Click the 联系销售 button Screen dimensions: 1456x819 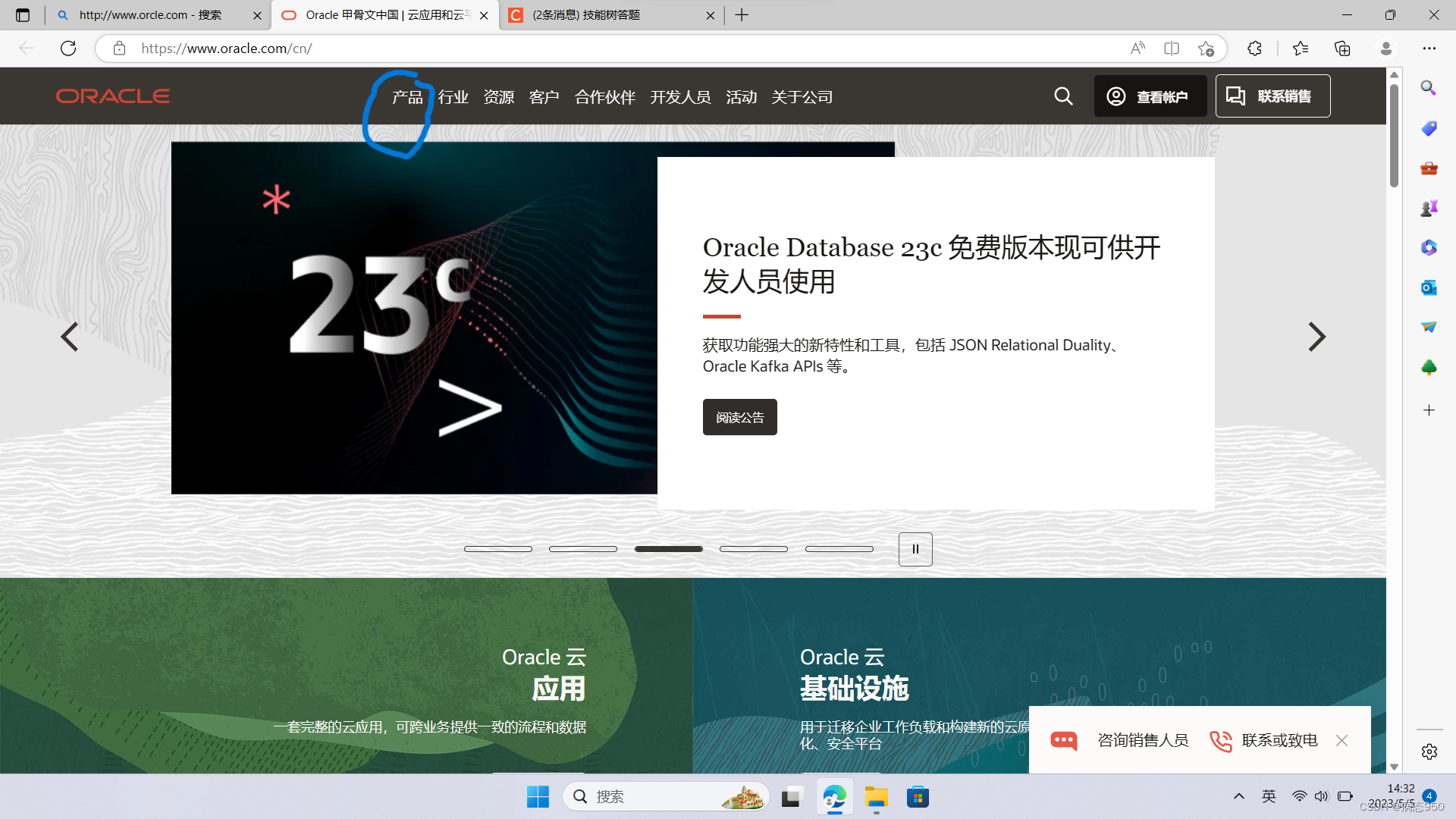1272,96
